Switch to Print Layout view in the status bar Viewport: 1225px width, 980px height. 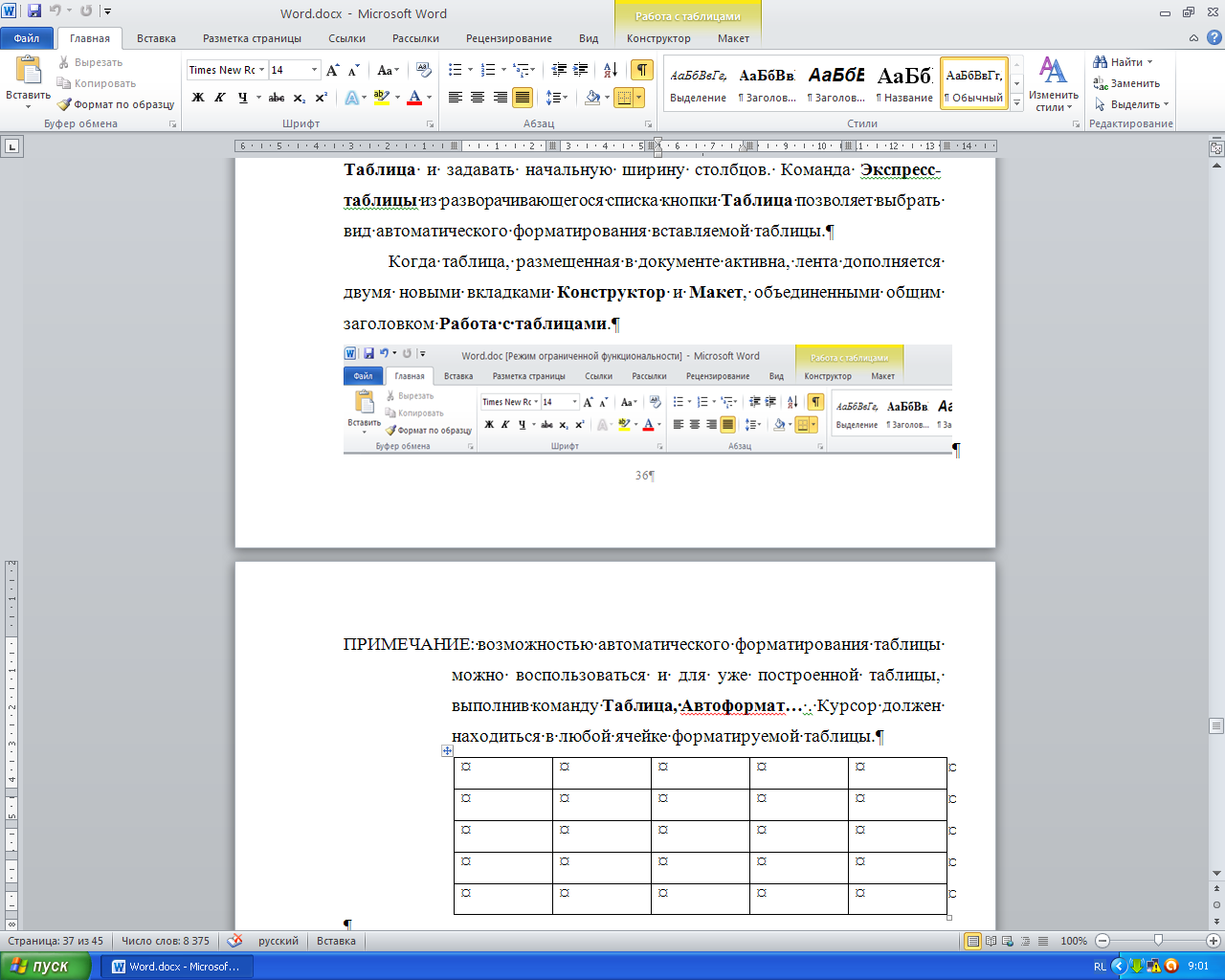tap(973, 941)
